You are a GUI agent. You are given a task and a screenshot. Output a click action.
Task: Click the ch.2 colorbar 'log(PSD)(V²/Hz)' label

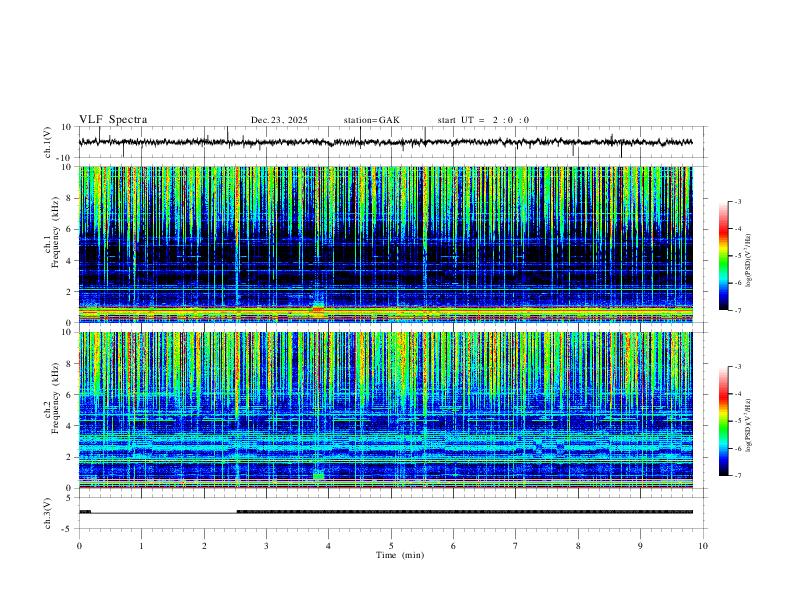(x=749, y=425)
